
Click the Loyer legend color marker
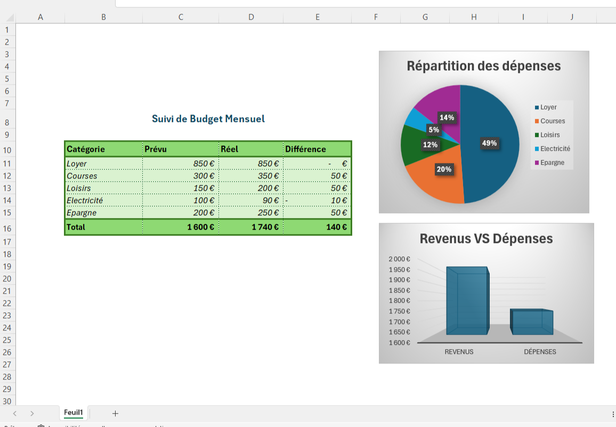tap(537, 107)
